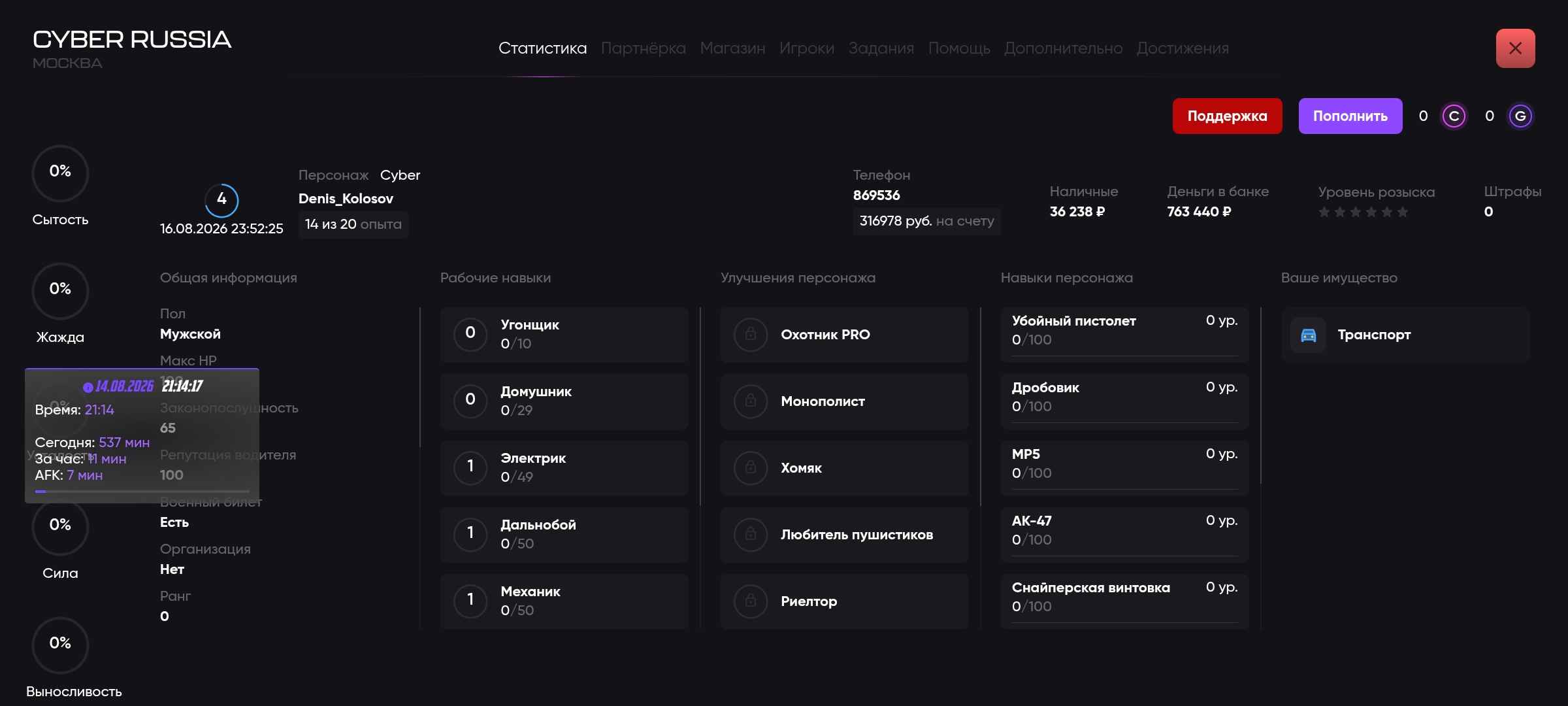View the Достижения tab
Screen dimensions: 1568x706
[x=1183, y=48]
